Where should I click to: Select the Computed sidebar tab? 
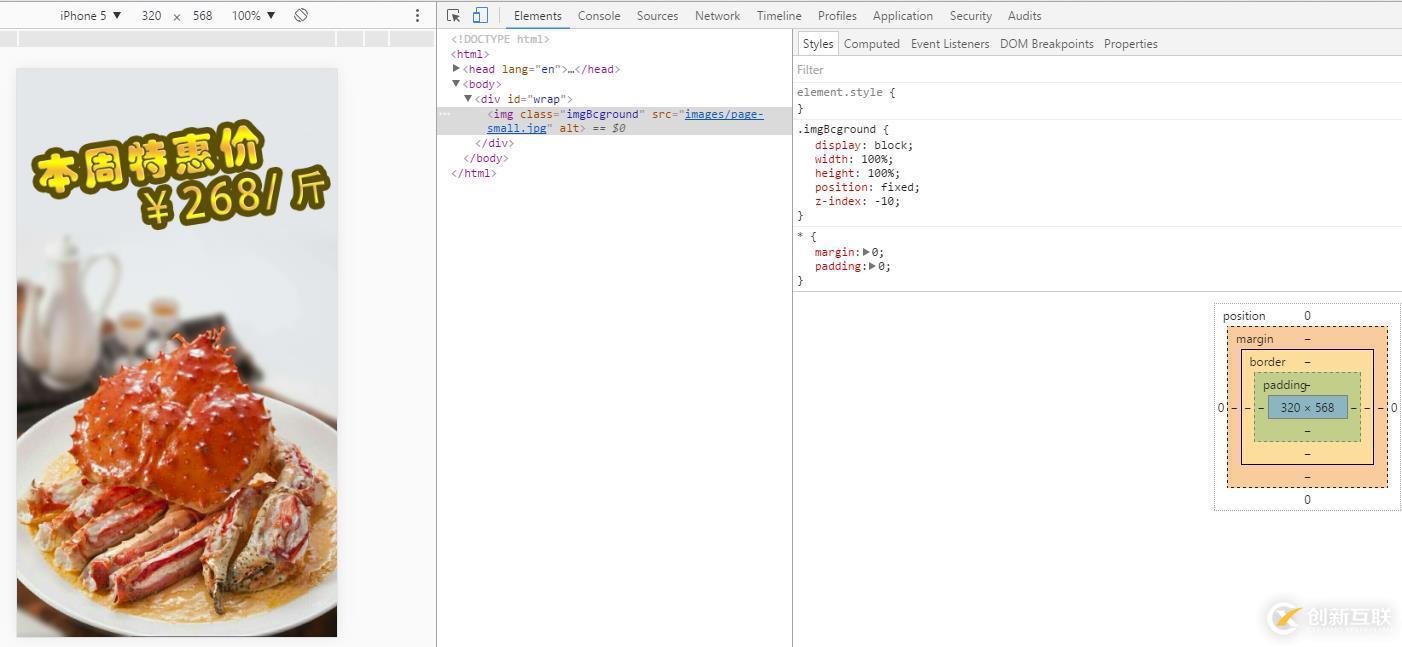[x=872, y=43]
